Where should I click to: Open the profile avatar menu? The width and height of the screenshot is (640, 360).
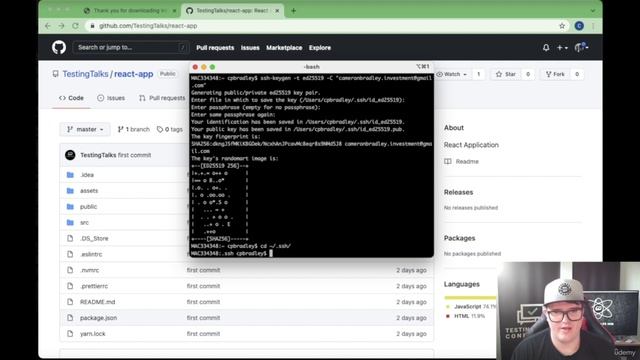point(581,47)
